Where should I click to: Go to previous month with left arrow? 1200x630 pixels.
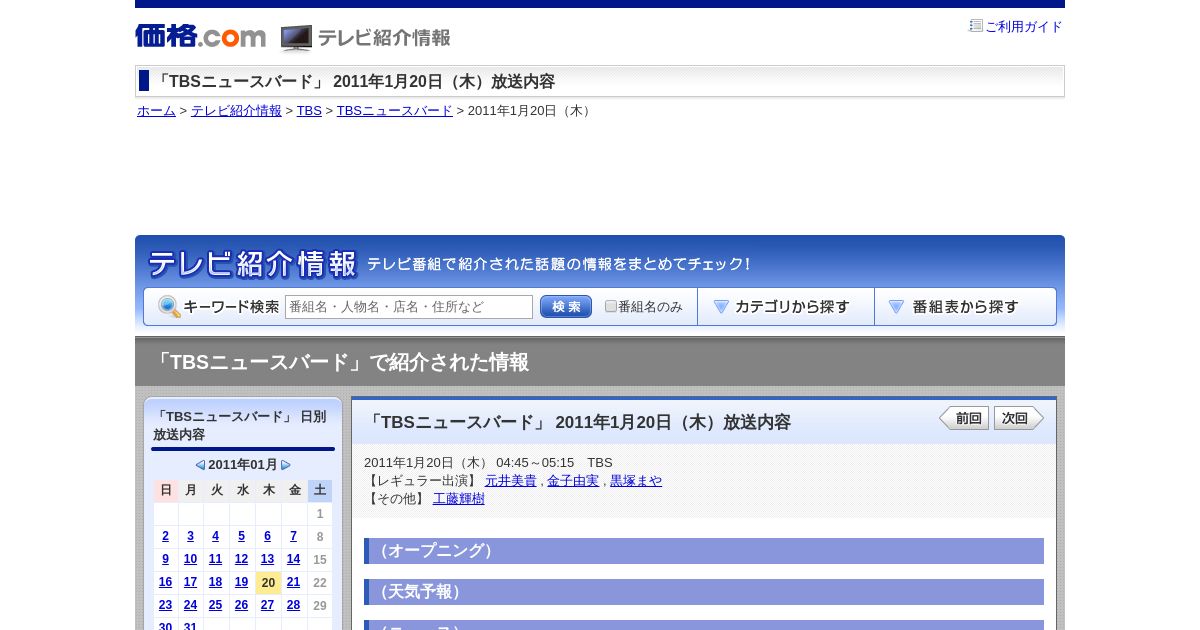[200, 465]
